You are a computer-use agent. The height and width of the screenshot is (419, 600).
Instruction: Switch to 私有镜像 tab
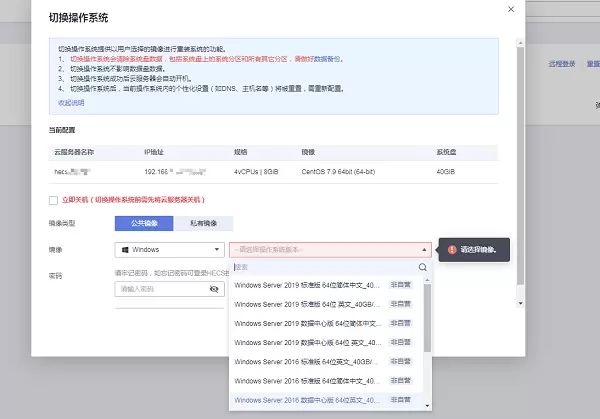[x=202, y=224]
